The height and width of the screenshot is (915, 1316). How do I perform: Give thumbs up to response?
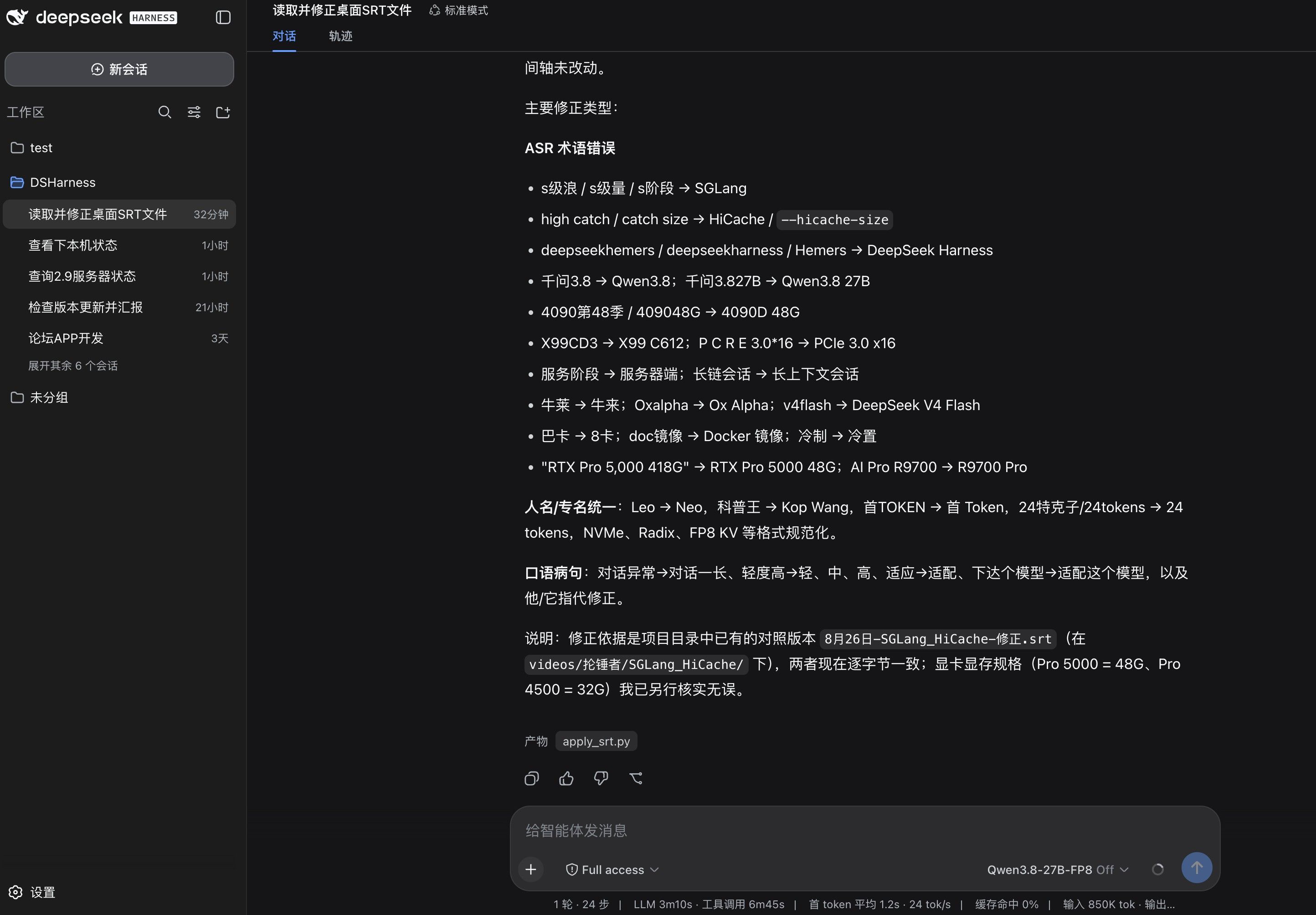[566, 778]
